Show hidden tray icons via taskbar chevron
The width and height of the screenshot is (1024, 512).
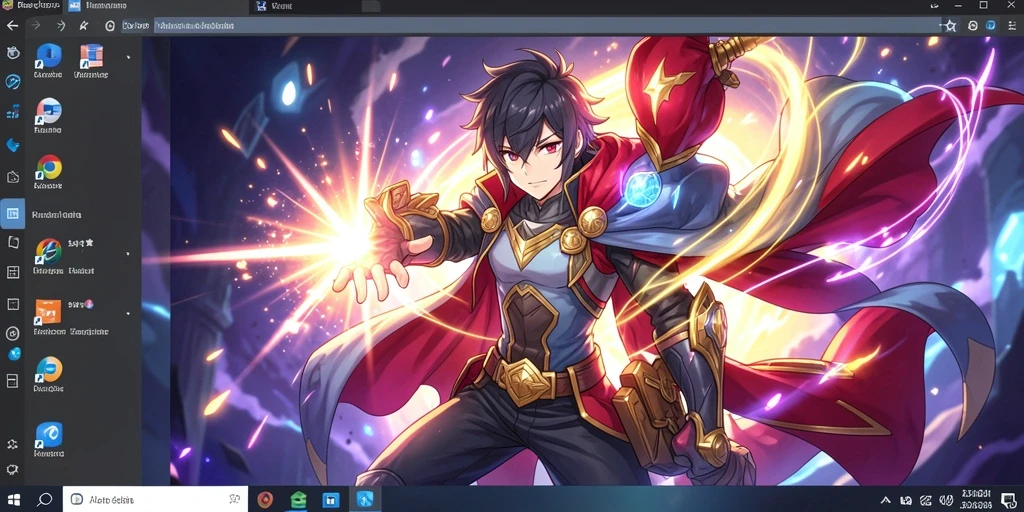pyautogui.click(x=885, y=500)
